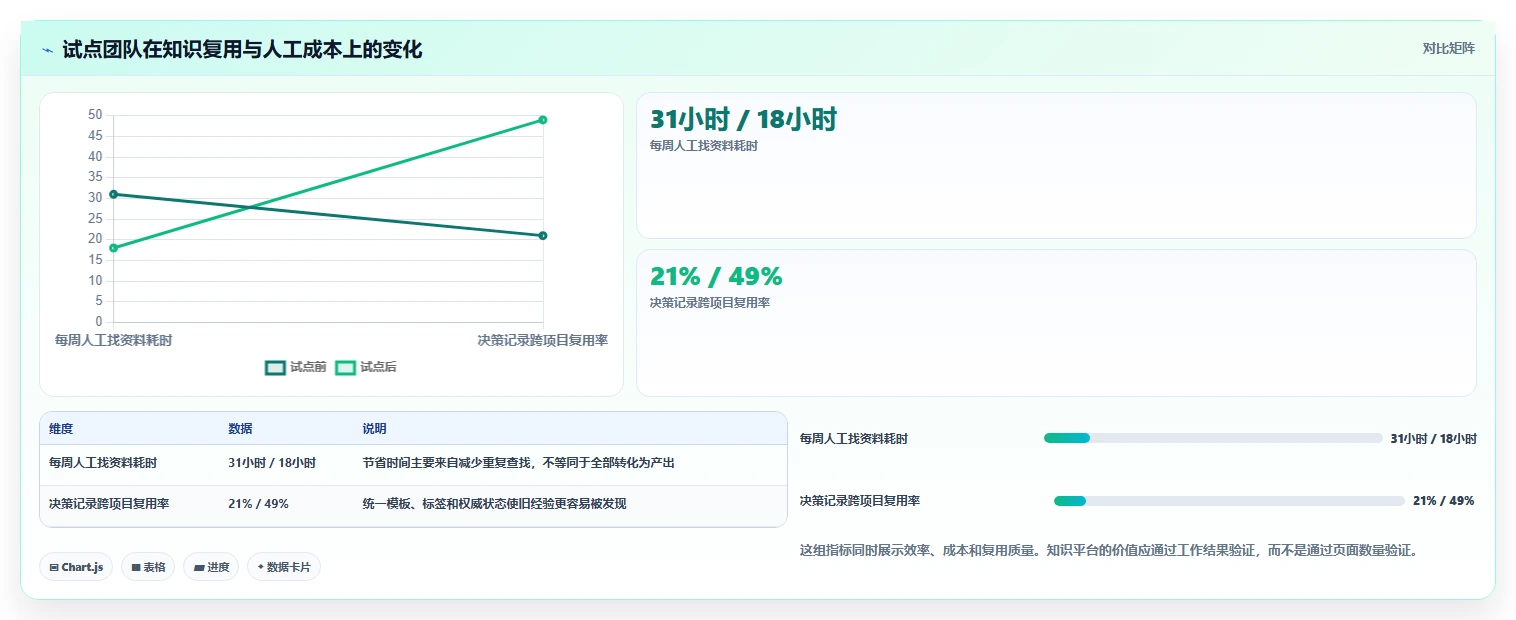Click the 31小时 / 18小时 value beside progress bar
1516x620 pixels.
tap(1433, 438)
